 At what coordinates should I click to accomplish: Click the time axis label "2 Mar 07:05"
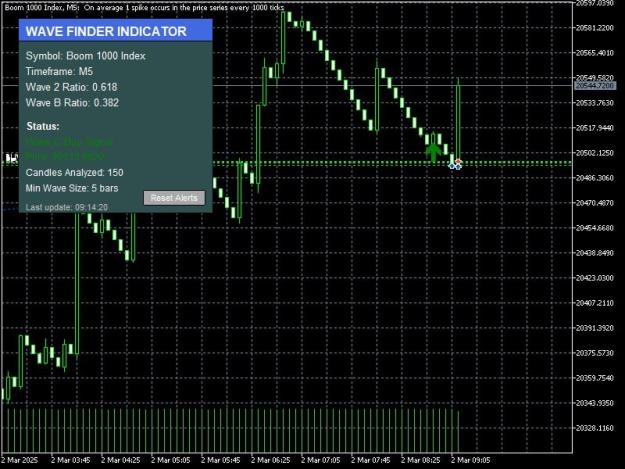point(320,460)
